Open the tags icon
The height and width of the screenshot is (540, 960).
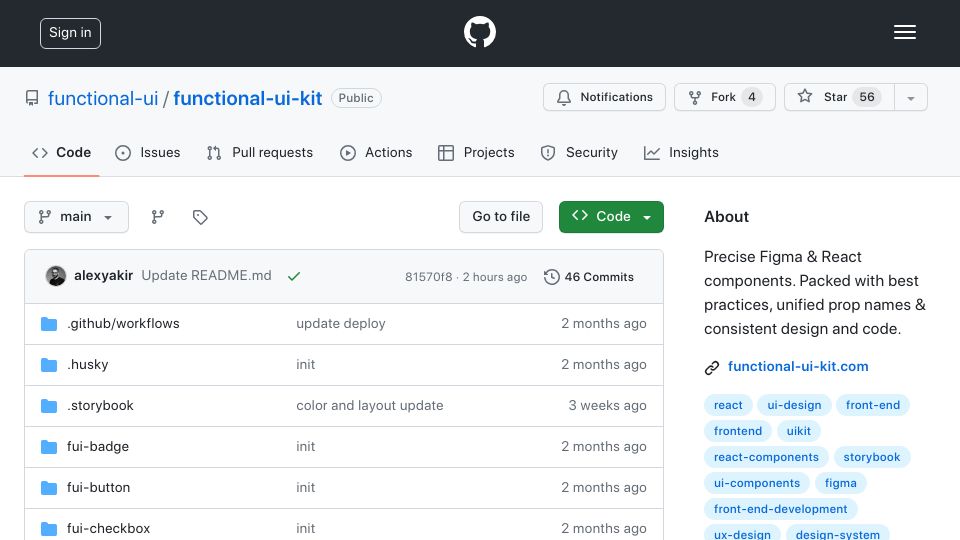click(200, 217)
